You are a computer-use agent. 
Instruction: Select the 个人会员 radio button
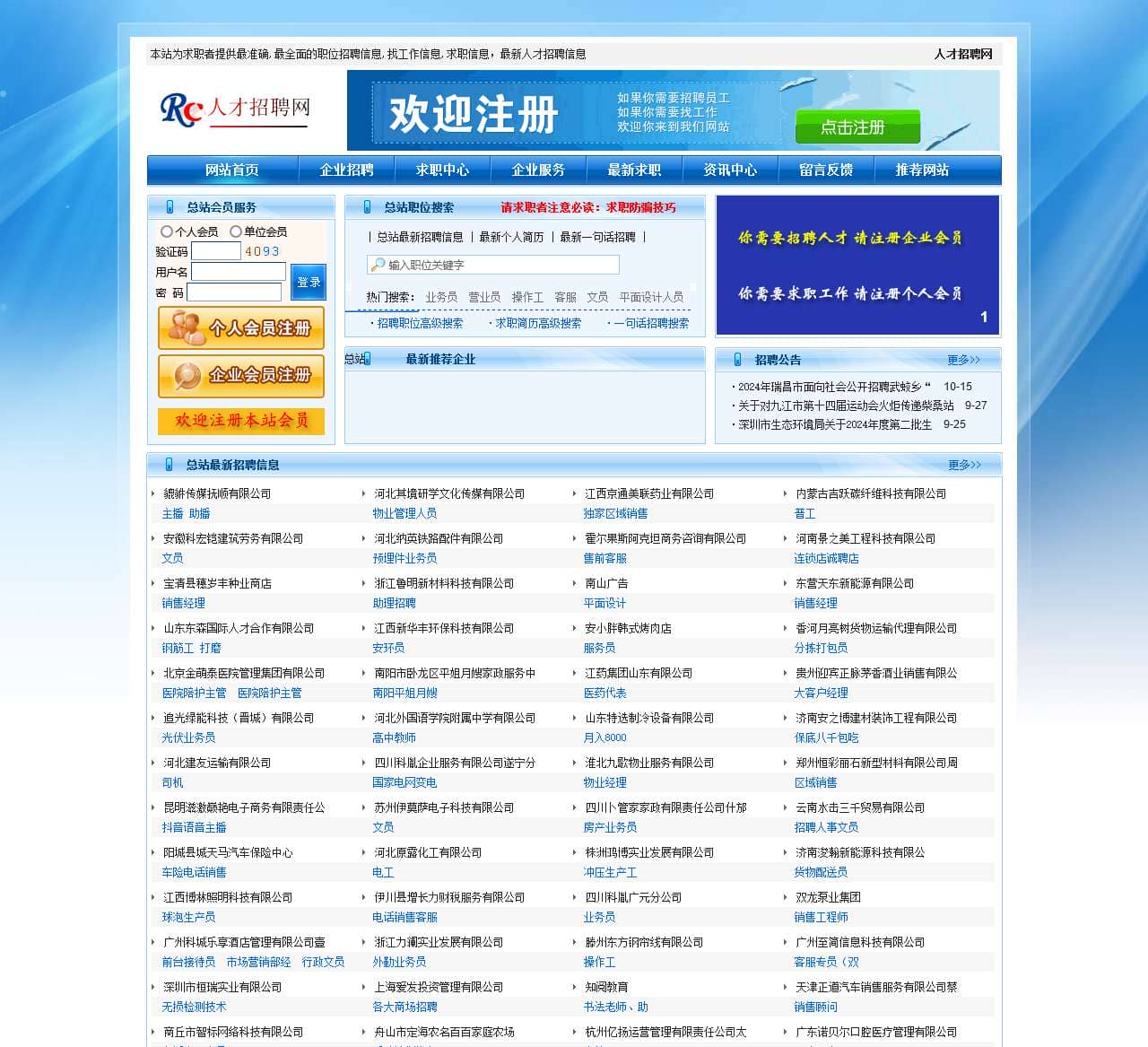[166, 231]
